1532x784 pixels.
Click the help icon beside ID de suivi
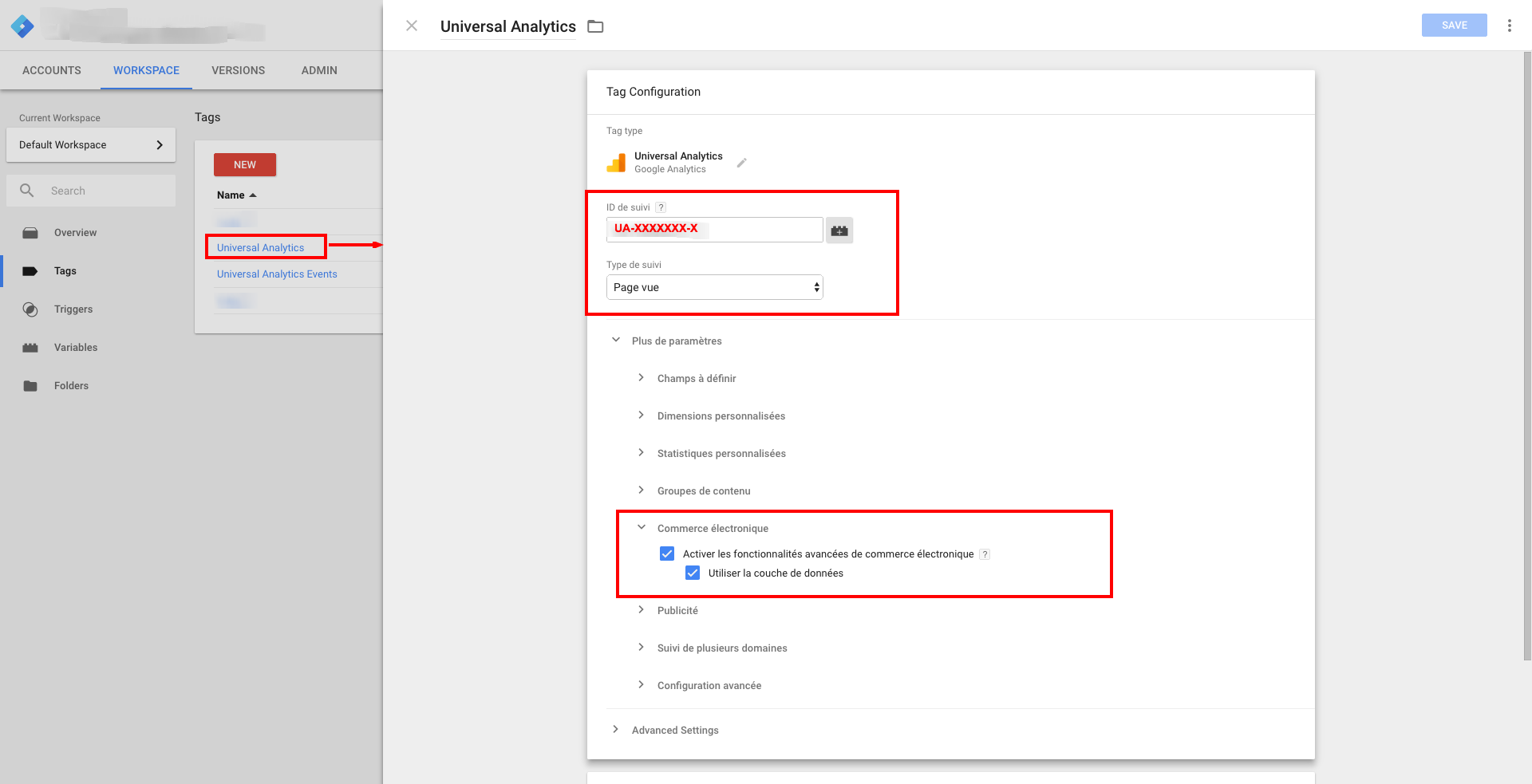(661, 207)
